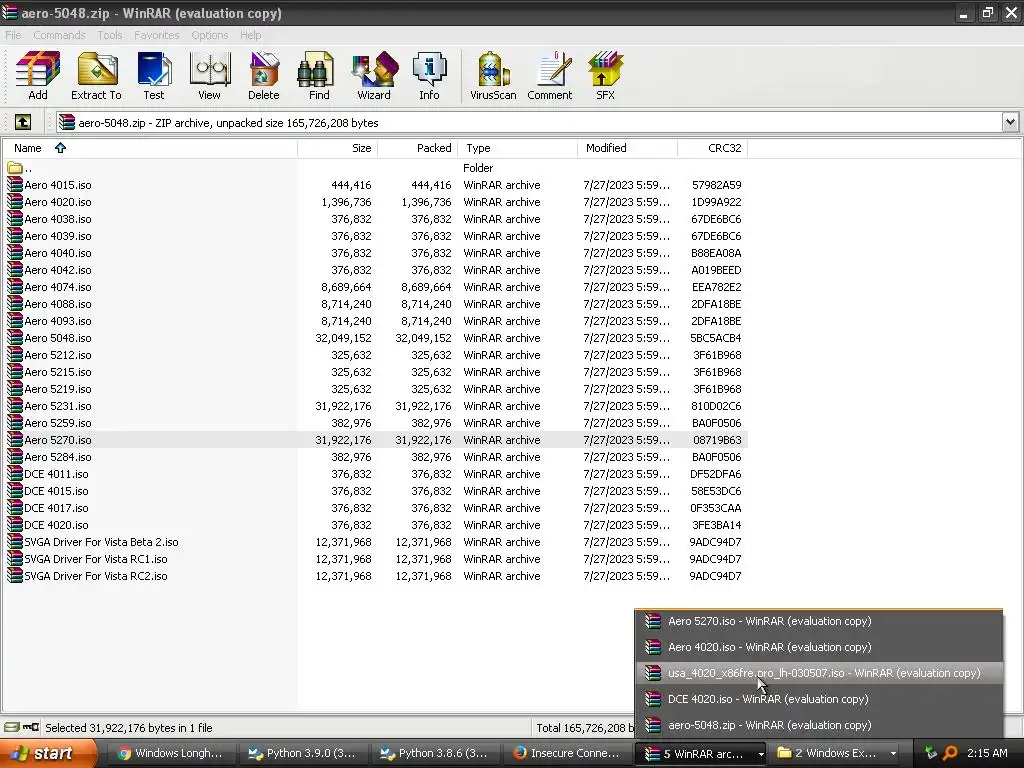Click the status bar key icon
Viewport: 1024px width, 768px height.
(x=31, y=727)
